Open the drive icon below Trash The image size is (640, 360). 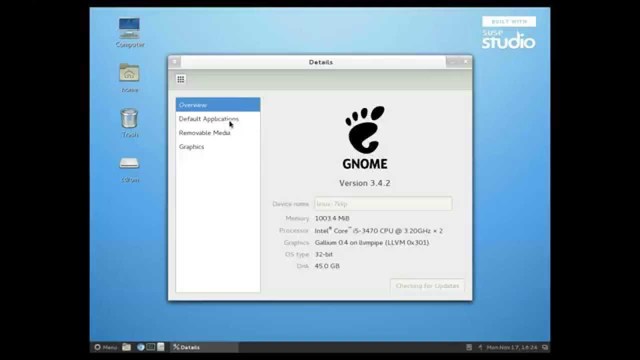(129, 168)
